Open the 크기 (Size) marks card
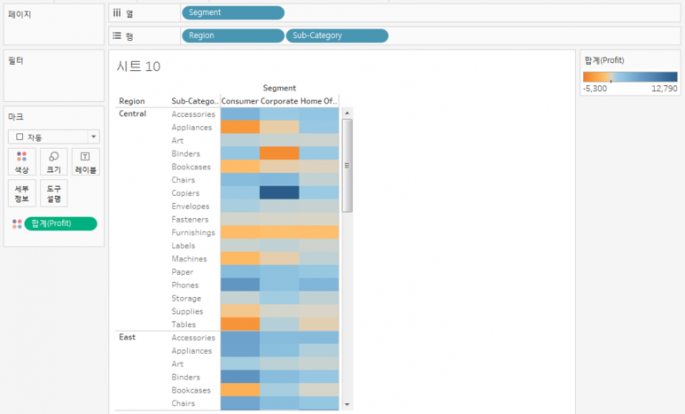685x414 pixels. pyautogui.click(x=53, y=162)
